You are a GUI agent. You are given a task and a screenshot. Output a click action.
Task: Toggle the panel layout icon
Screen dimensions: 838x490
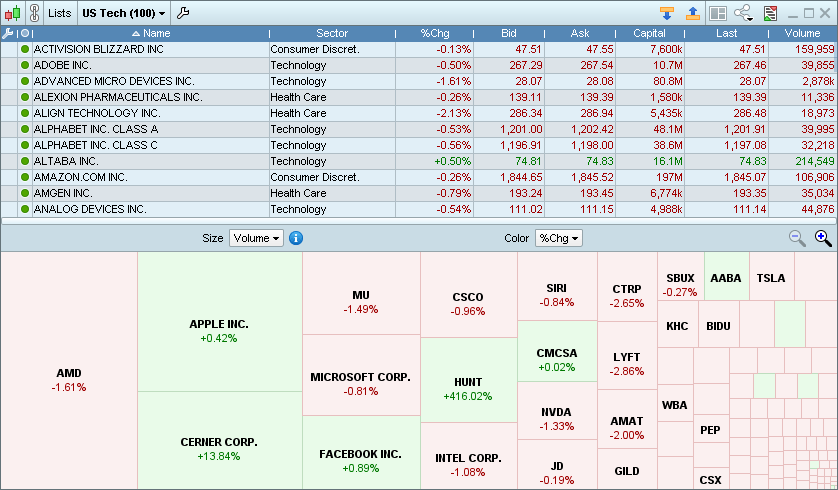pos(717,14)
